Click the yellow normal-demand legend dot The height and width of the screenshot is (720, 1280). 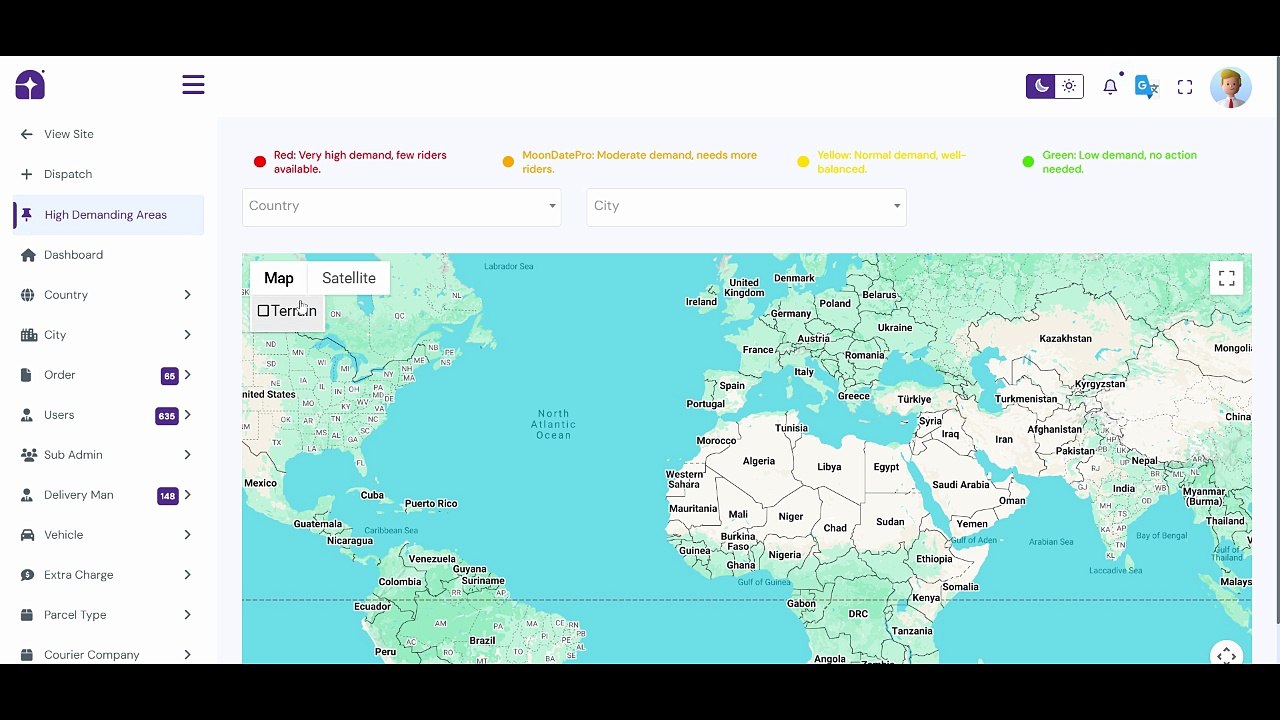point(803,162)
